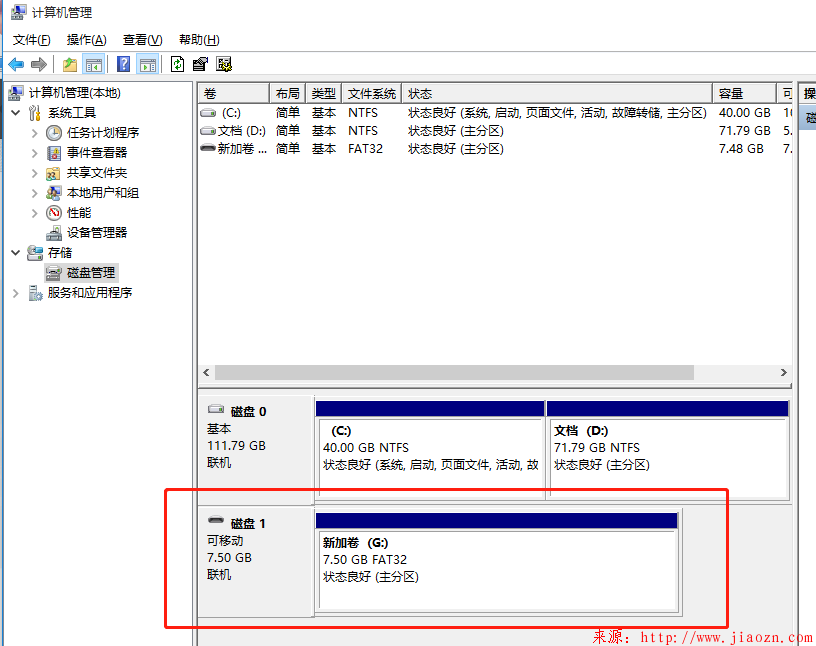Open the 文件(F) menu
This screenshot has height=646, width=816.
pyautogui.click(x=32, y=40)
